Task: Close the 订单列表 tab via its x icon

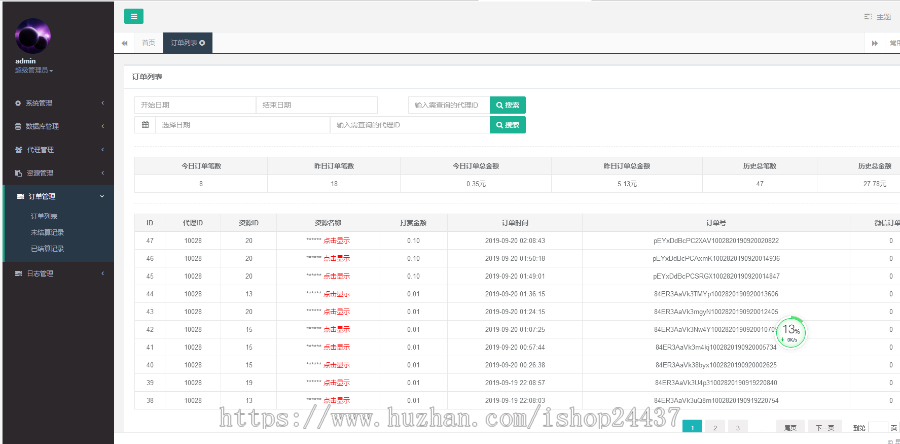Action: pos(203,43)
